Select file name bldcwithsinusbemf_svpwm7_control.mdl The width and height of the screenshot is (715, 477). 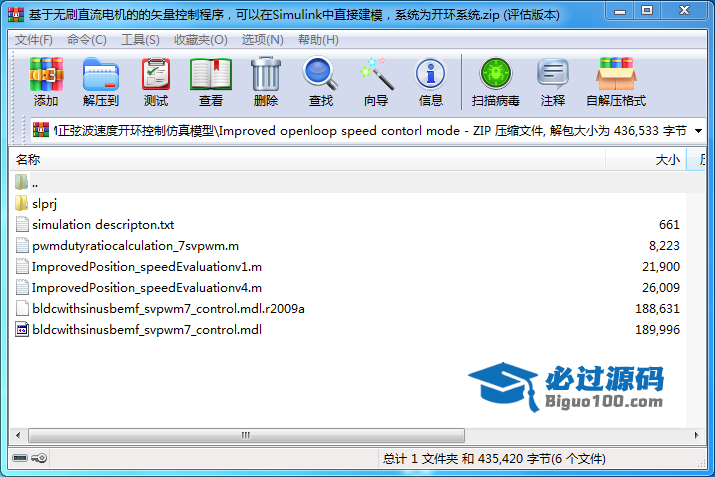[x=147, y=330]
